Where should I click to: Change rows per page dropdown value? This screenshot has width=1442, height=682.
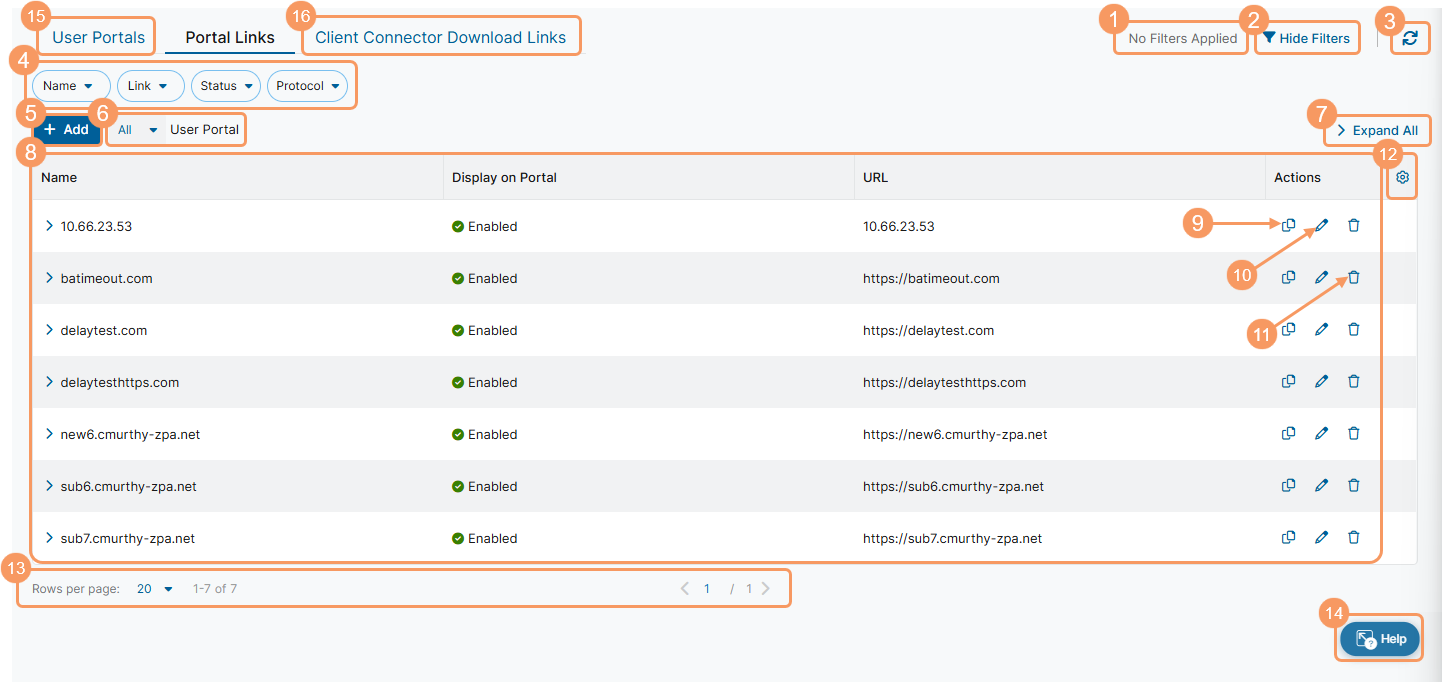pyautogui.click(x=155, y=589)
